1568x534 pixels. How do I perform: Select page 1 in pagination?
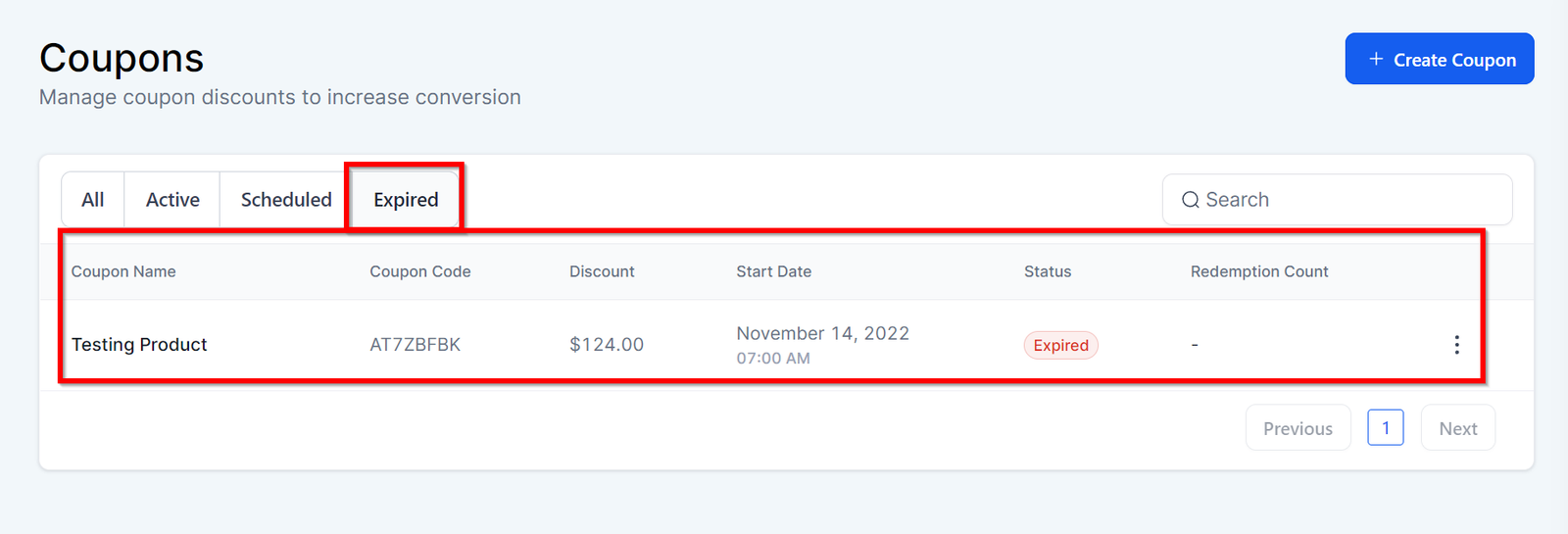pyautogui.click(x=1385, y=428)
